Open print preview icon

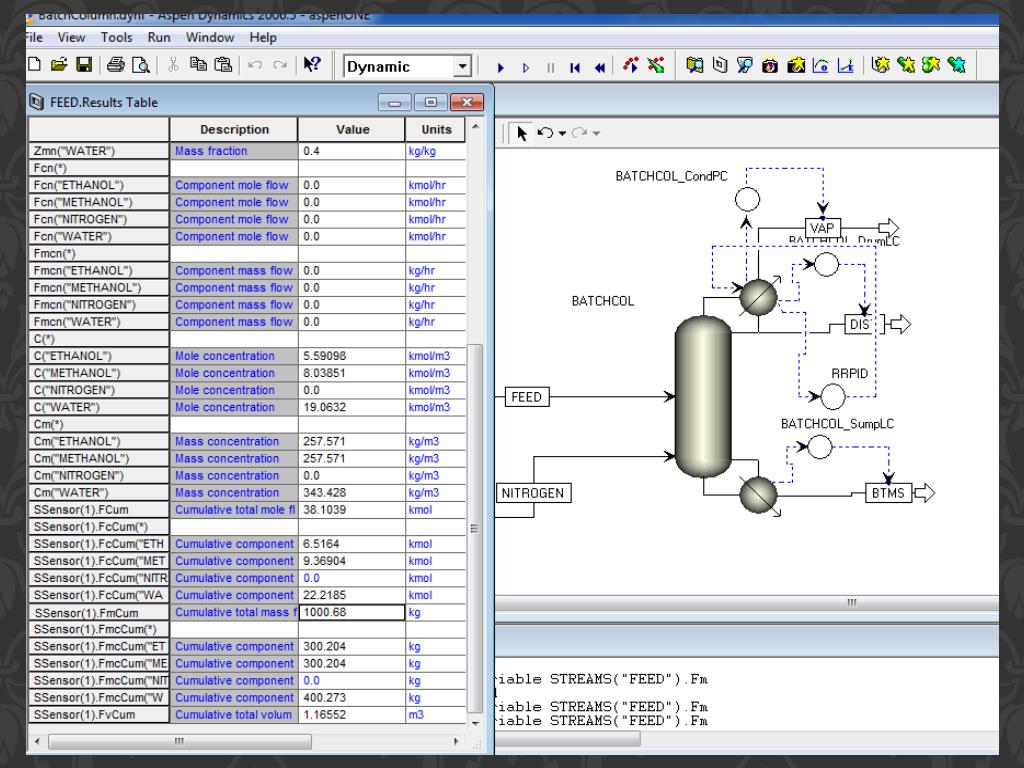tap(140, 65)
